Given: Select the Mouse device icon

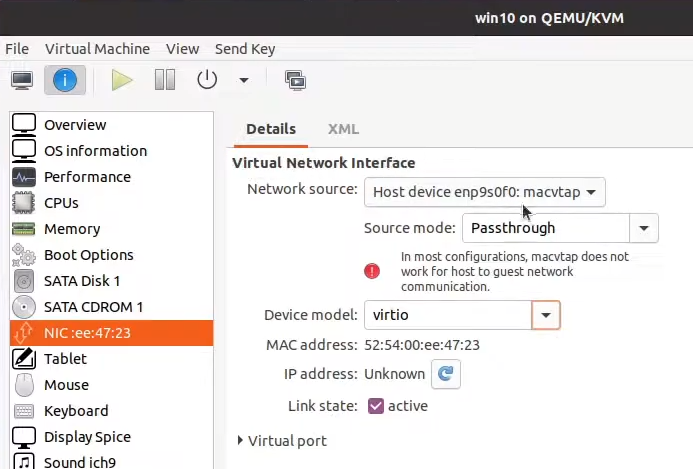Looking at the screenshot, I should pos(24,385).
